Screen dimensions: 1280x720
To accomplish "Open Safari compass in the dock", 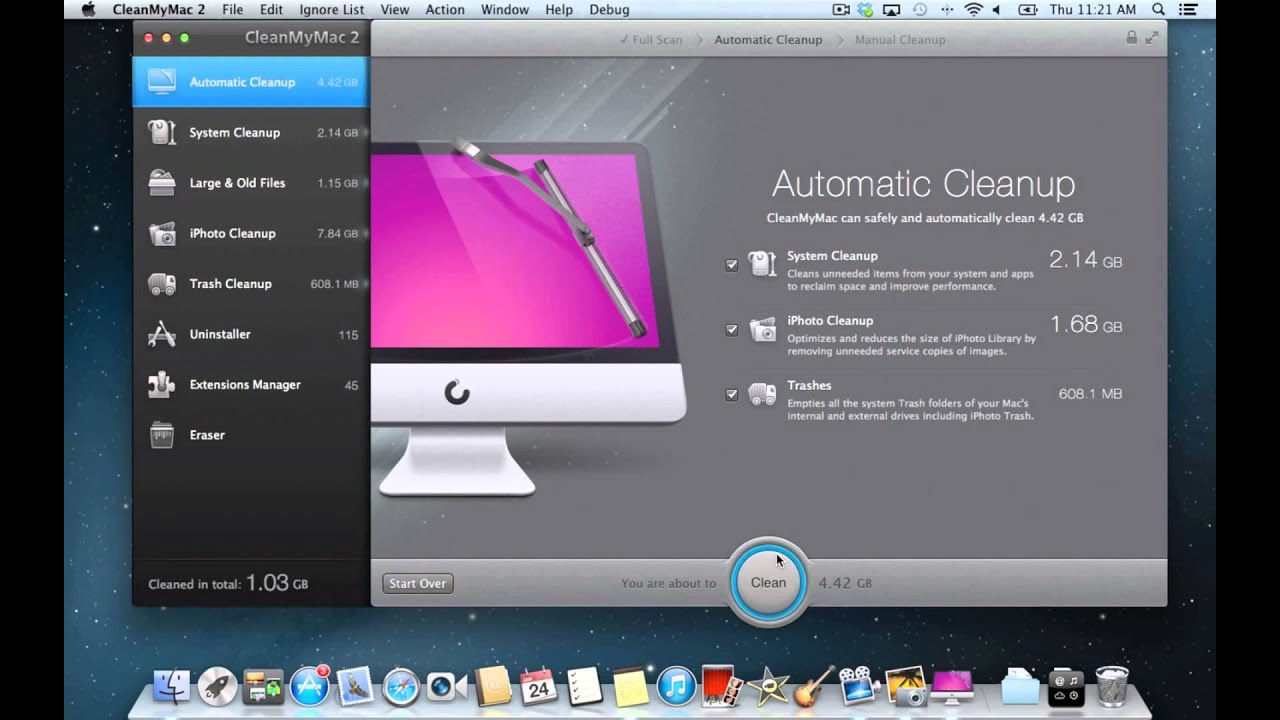I will 401,686.
